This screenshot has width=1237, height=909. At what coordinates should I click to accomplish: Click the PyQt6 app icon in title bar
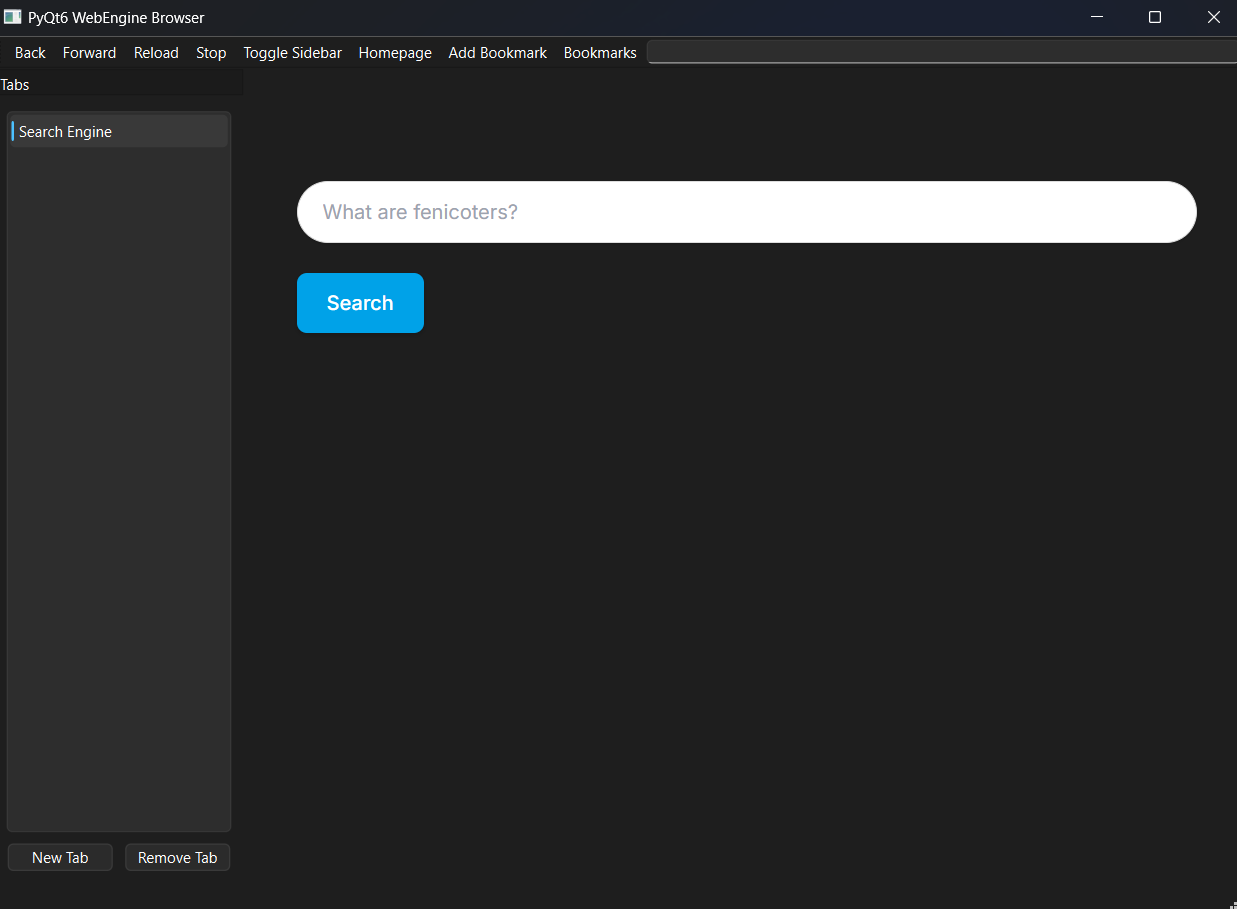click(x=13, y=17)
